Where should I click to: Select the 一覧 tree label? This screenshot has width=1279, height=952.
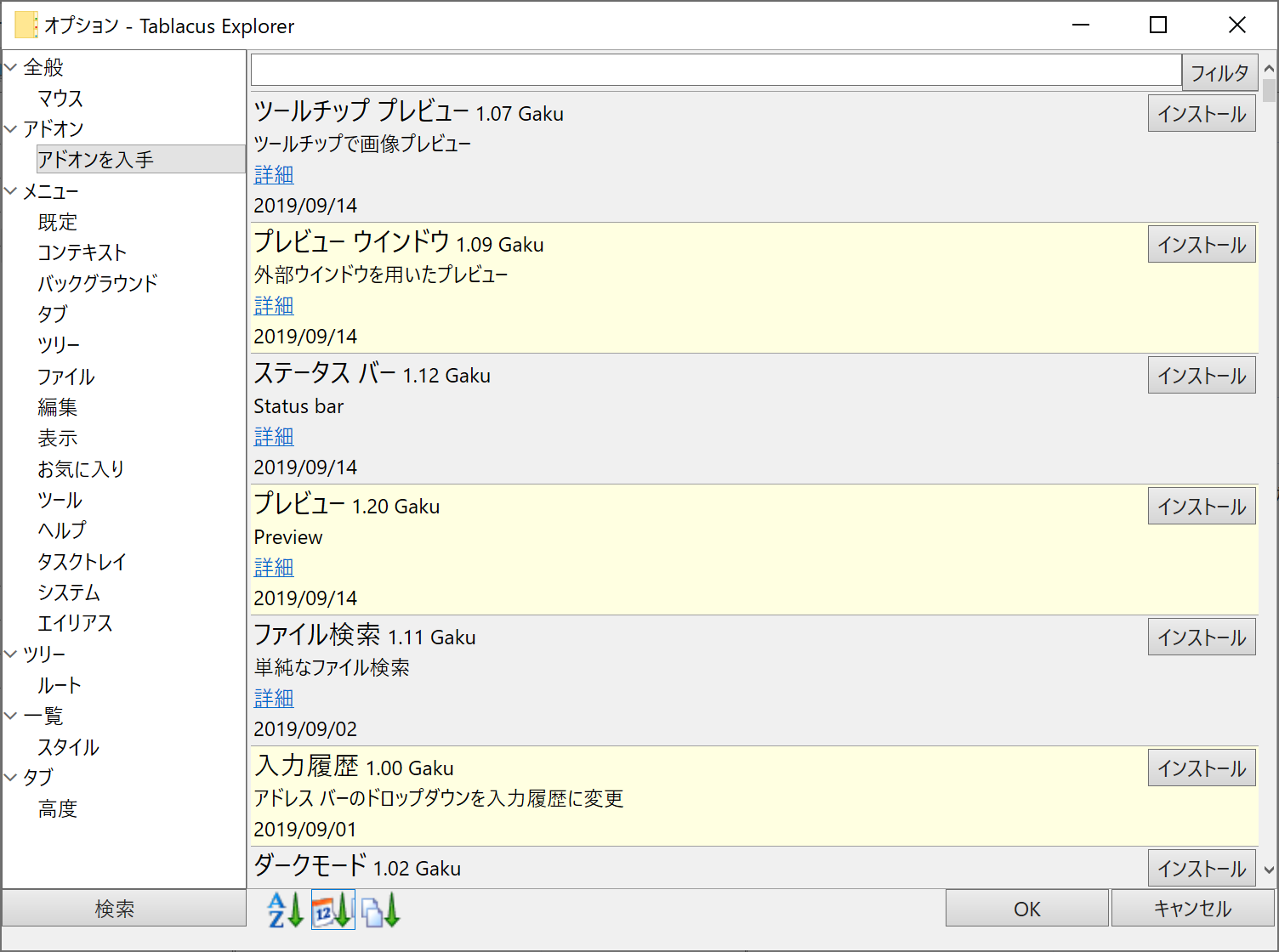(x=43, y=716)
